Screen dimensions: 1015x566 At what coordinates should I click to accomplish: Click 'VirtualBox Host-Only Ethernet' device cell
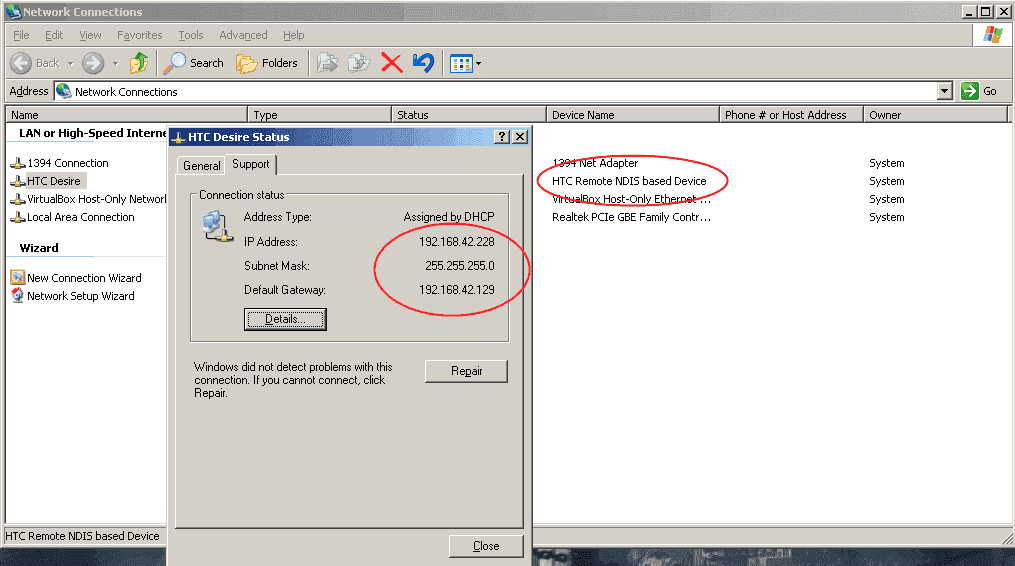coord(631,199)
